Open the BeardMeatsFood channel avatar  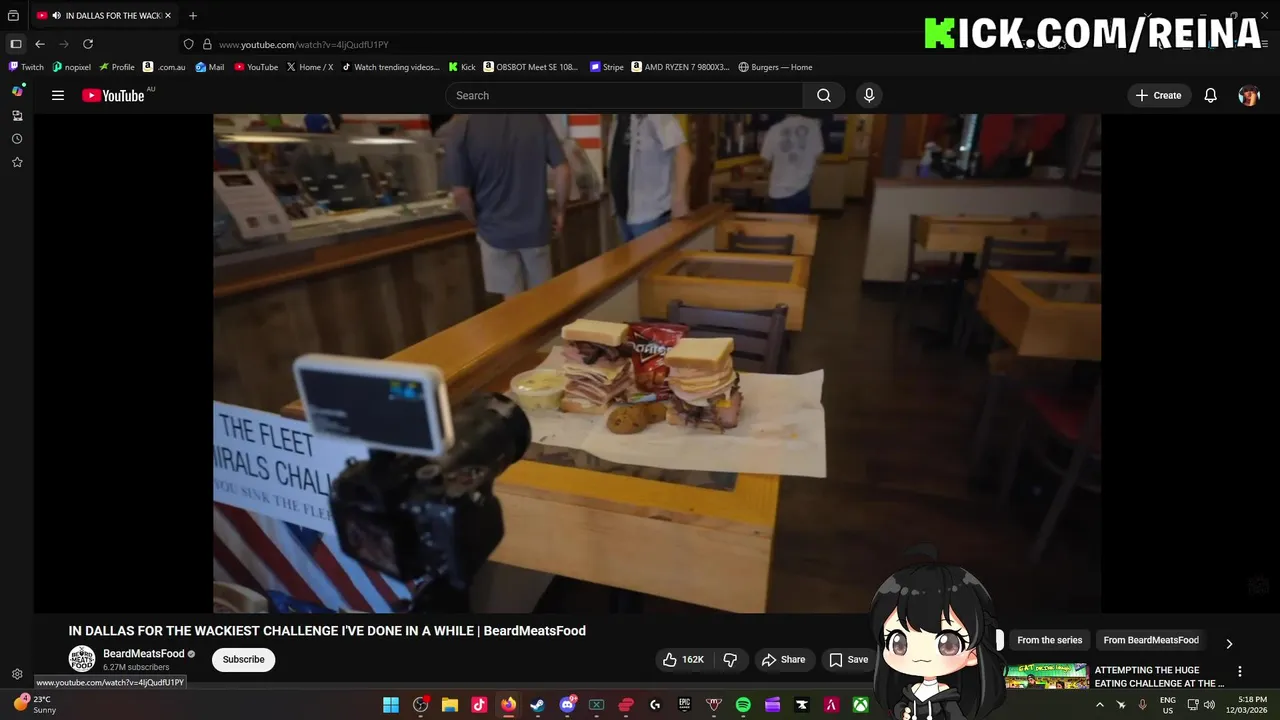pyautogui.click(x=82, y=659)
